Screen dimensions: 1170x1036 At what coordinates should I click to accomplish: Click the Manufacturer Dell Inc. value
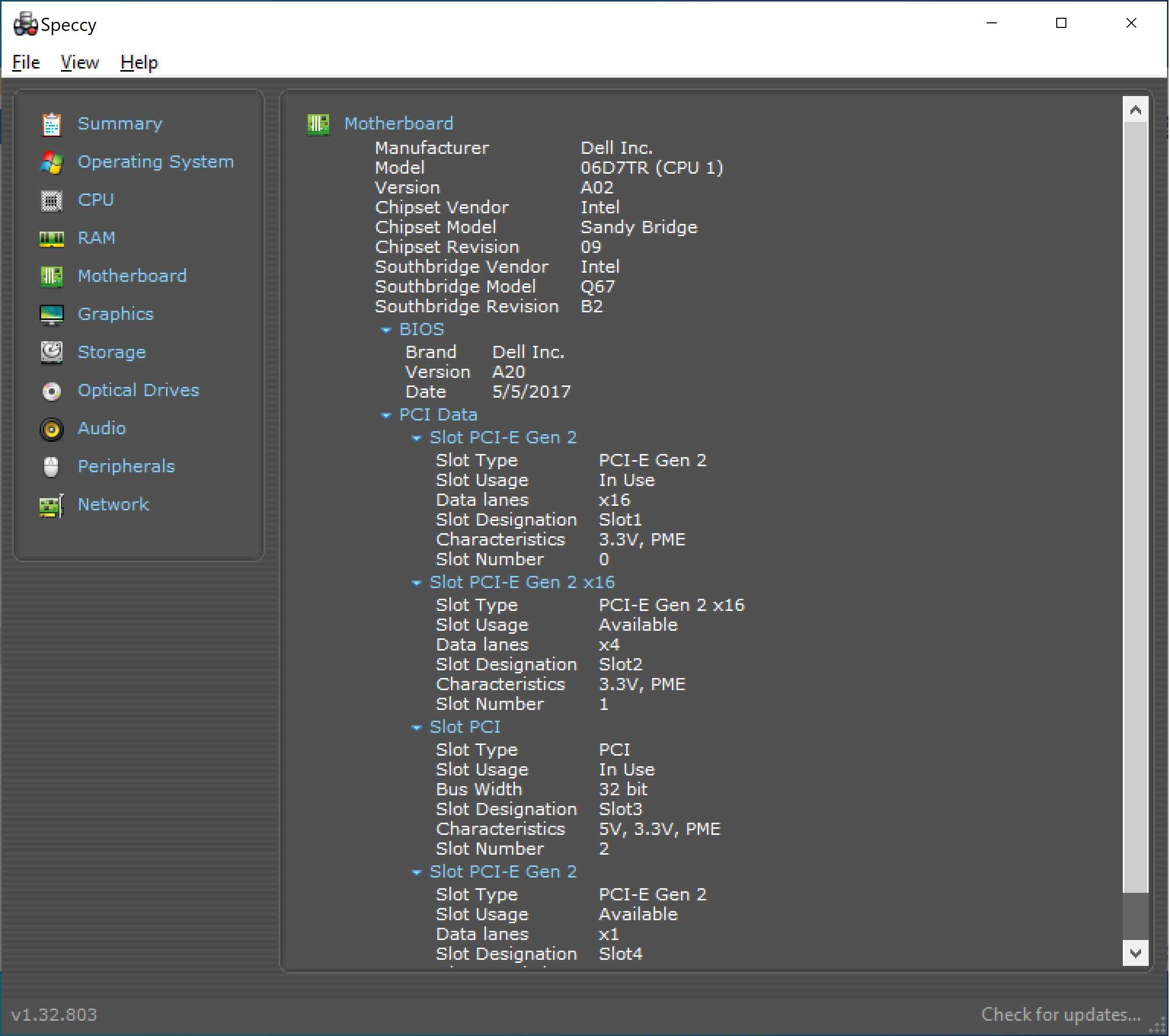(x=616, y=148)
